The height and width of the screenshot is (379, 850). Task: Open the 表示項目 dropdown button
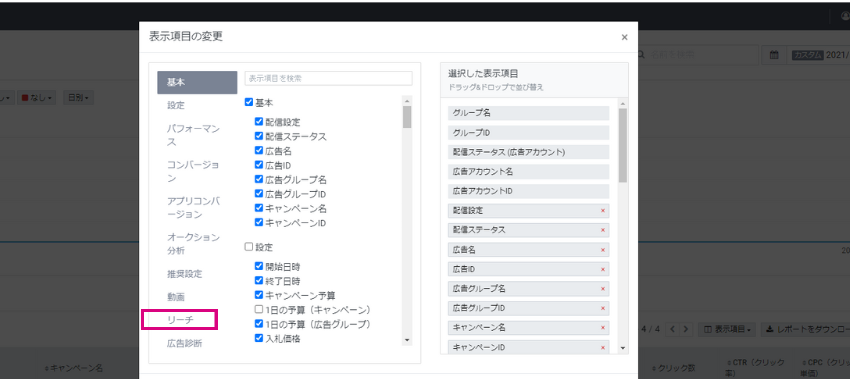click(726, 329)
